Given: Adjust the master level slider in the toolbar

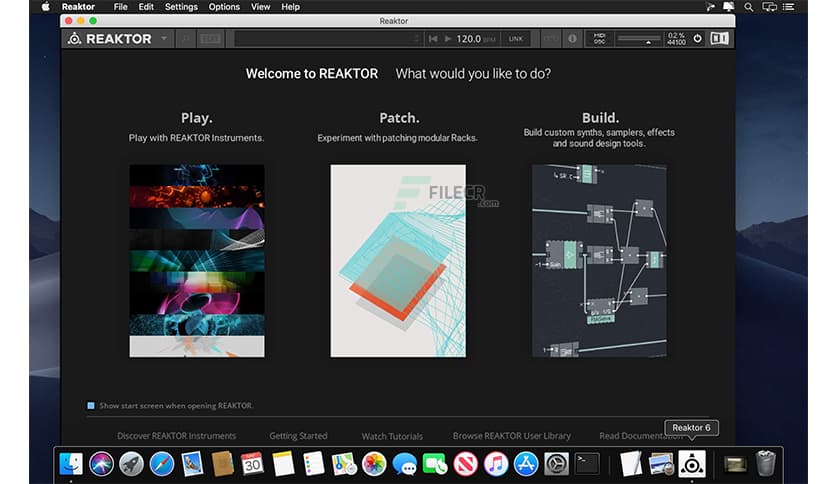Looking at the screenshot, I should coord(639,39).
